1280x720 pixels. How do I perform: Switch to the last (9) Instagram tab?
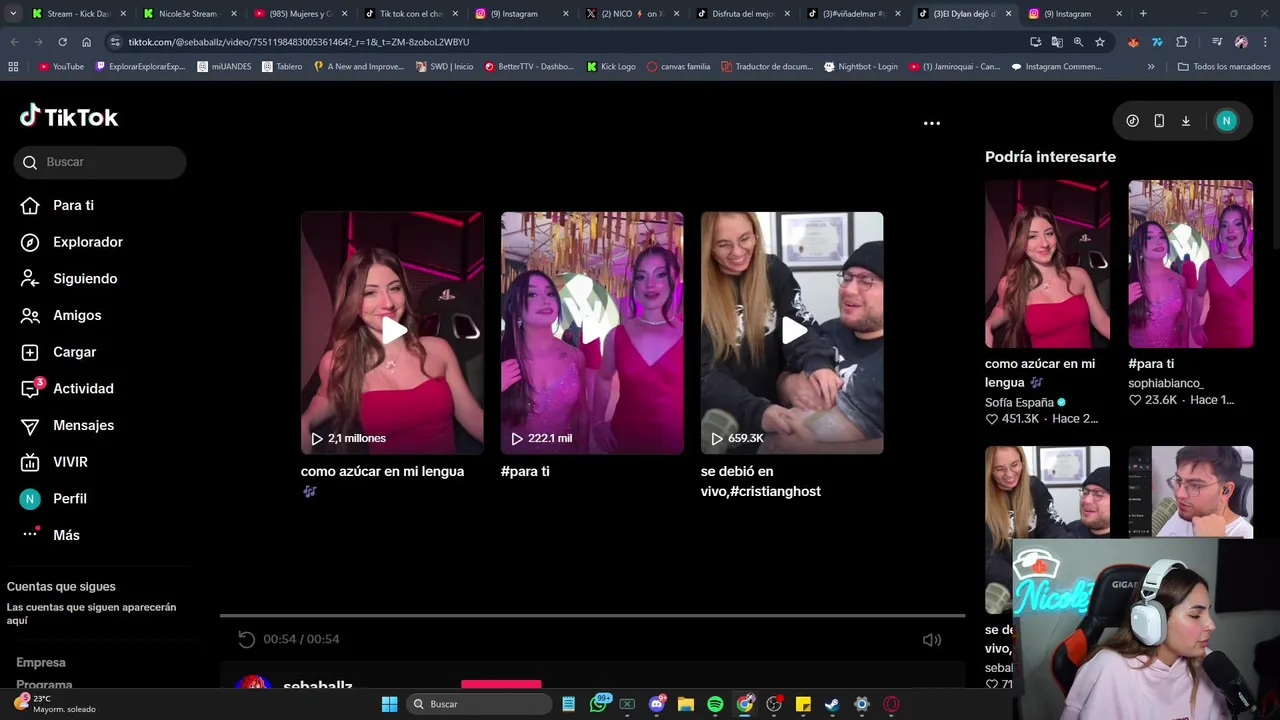pos(1074,14)
